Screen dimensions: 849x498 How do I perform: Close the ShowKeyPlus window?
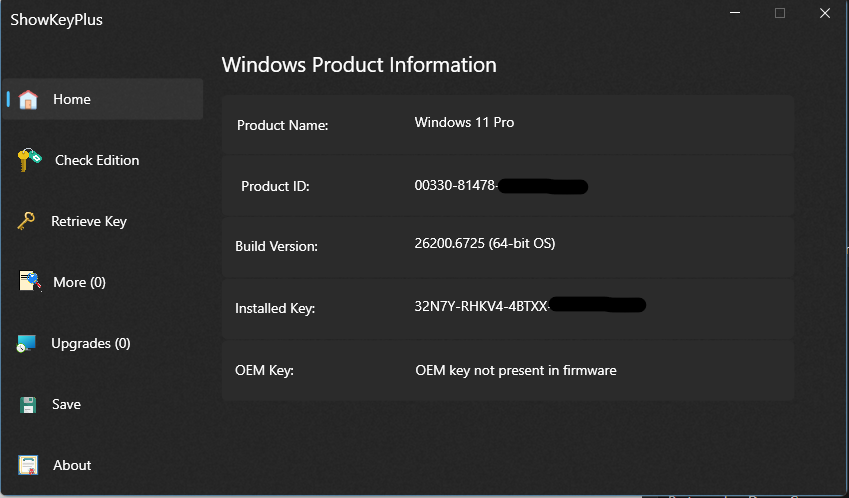[x=825, y=13]
